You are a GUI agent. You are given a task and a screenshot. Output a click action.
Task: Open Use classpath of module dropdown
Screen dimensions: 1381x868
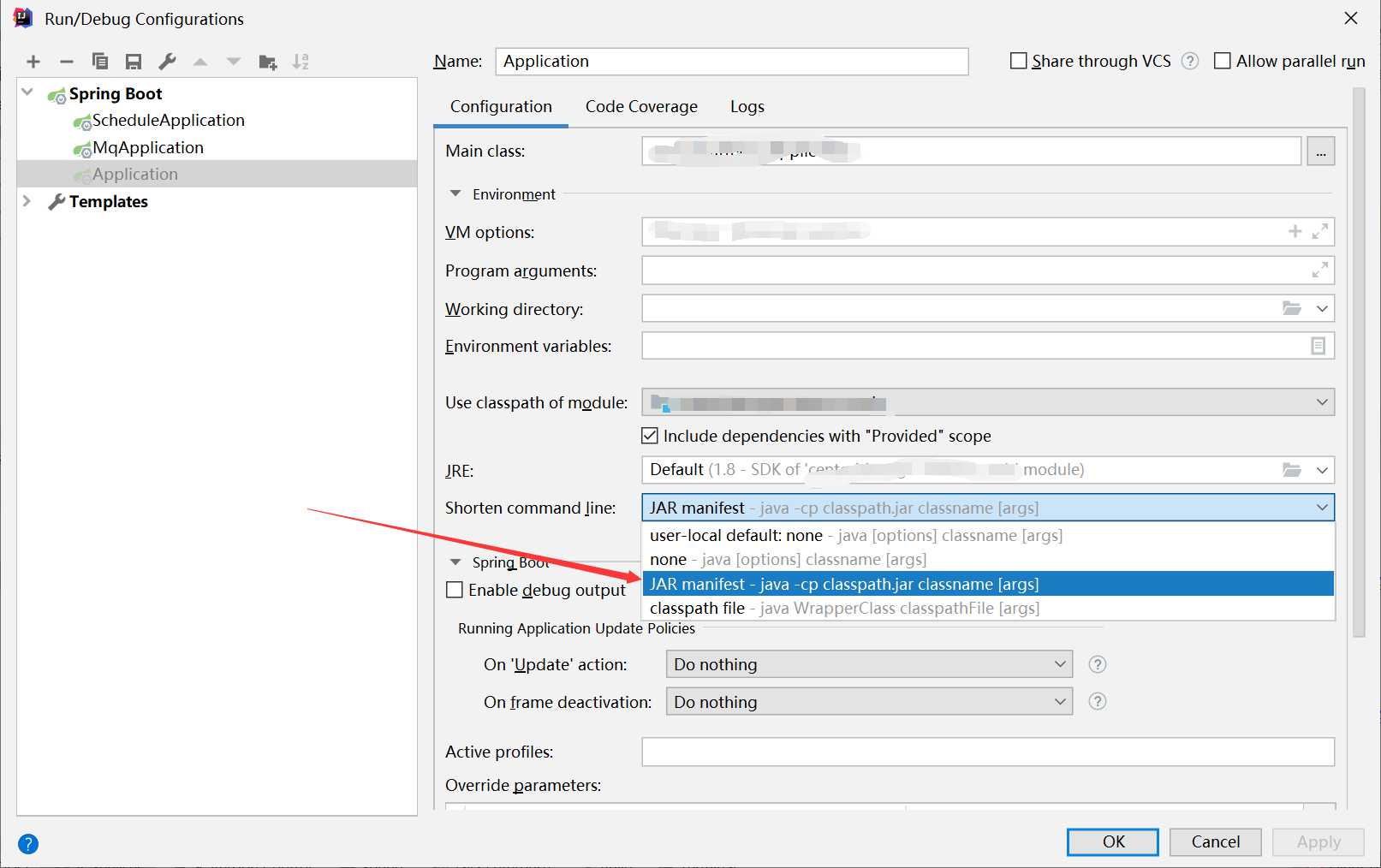click(x=1322, y=402)
